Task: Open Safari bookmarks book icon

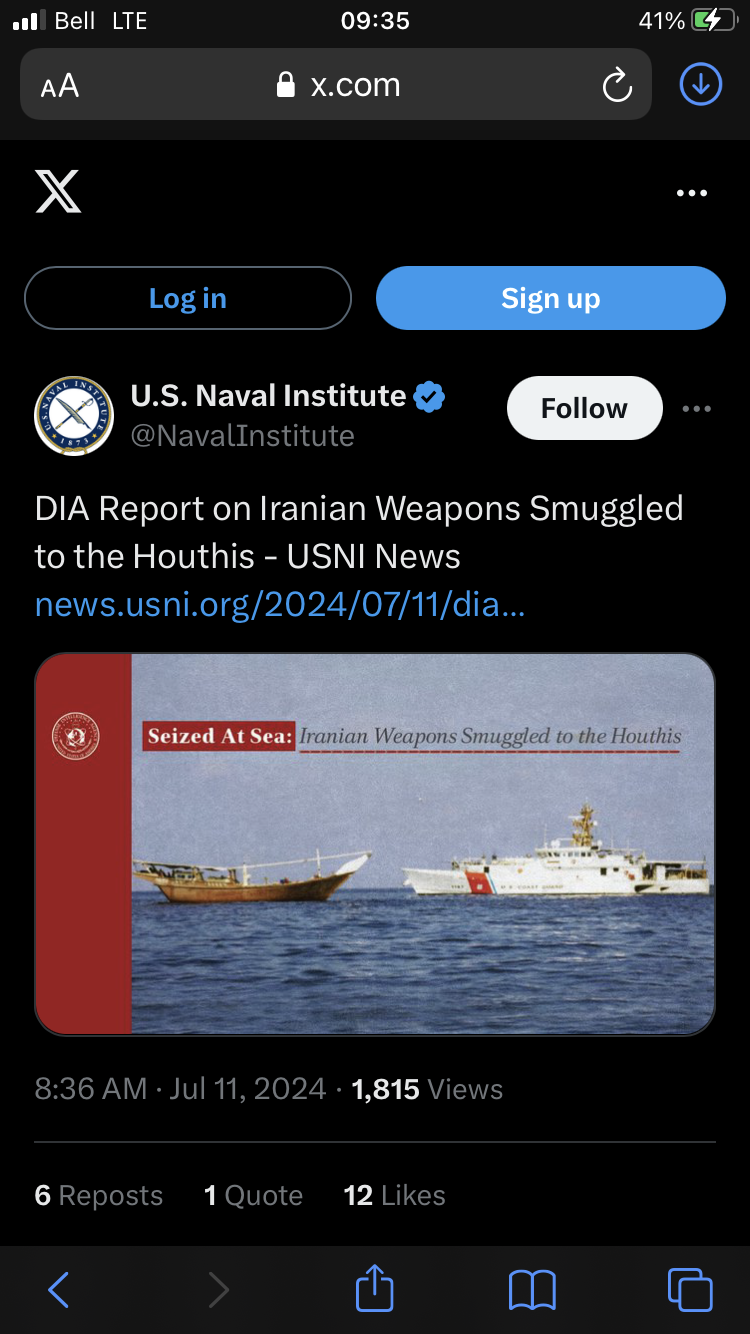Action: click(x=532, y=1290)
